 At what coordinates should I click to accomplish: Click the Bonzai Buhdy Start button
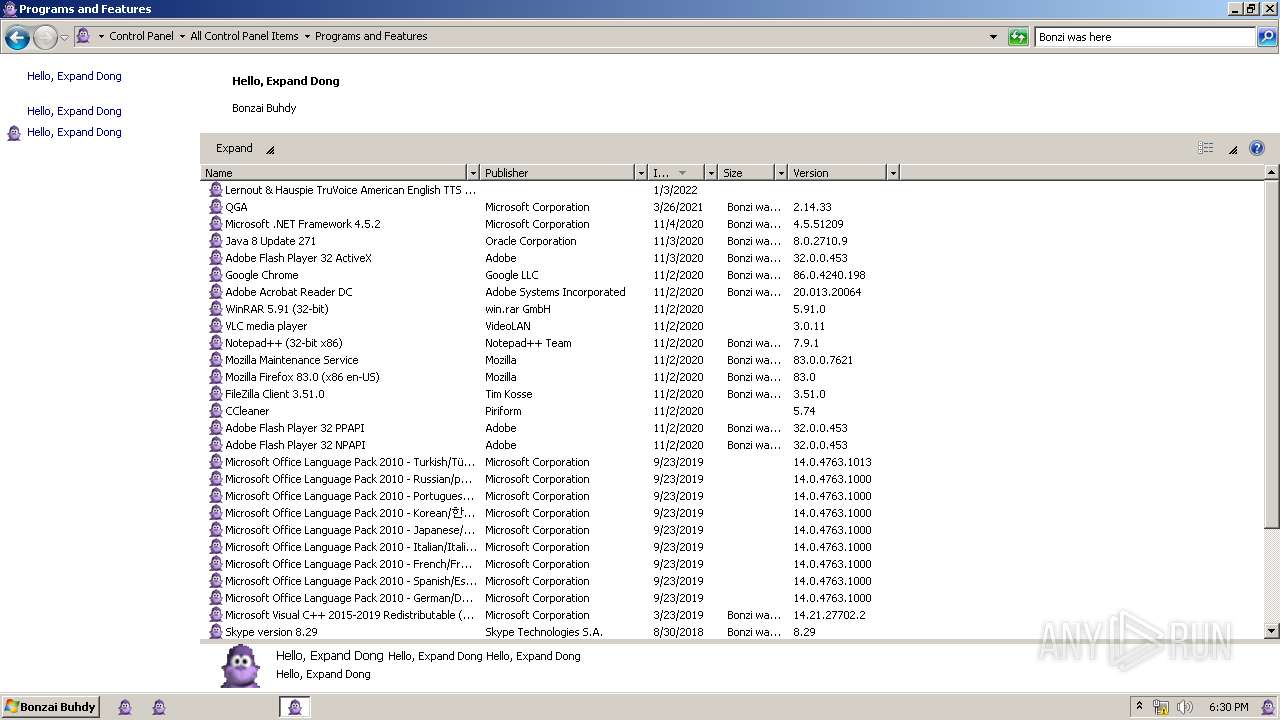click(x=50, y=707)
